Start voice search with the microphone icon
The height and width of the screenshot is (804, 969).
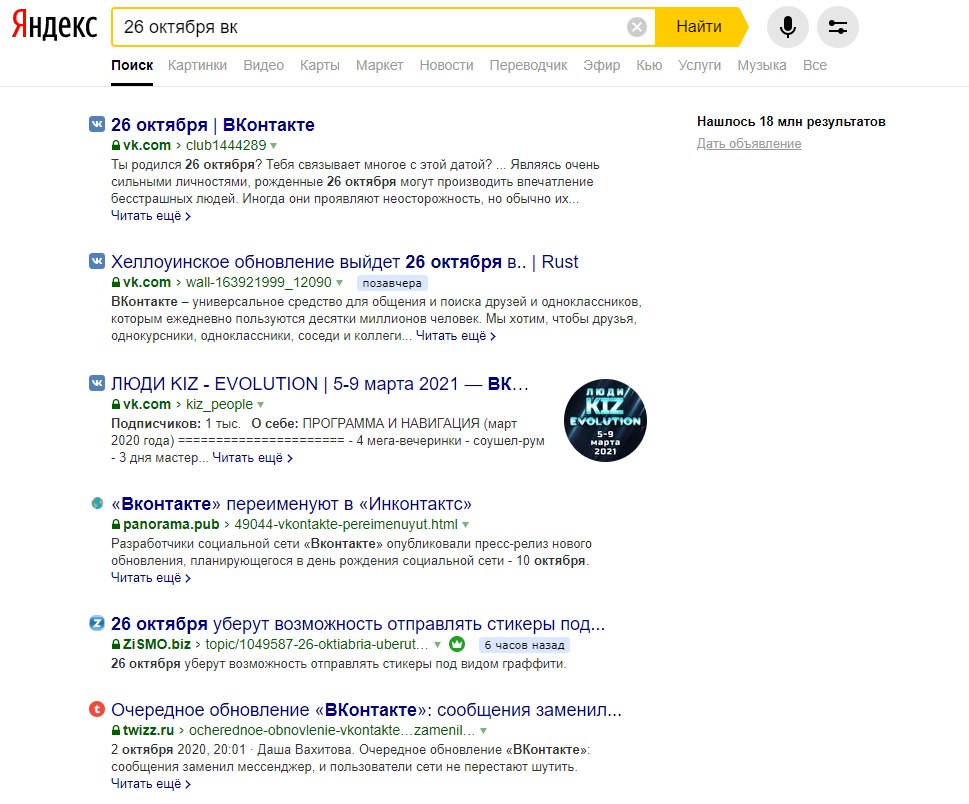(x=787, y=27)
